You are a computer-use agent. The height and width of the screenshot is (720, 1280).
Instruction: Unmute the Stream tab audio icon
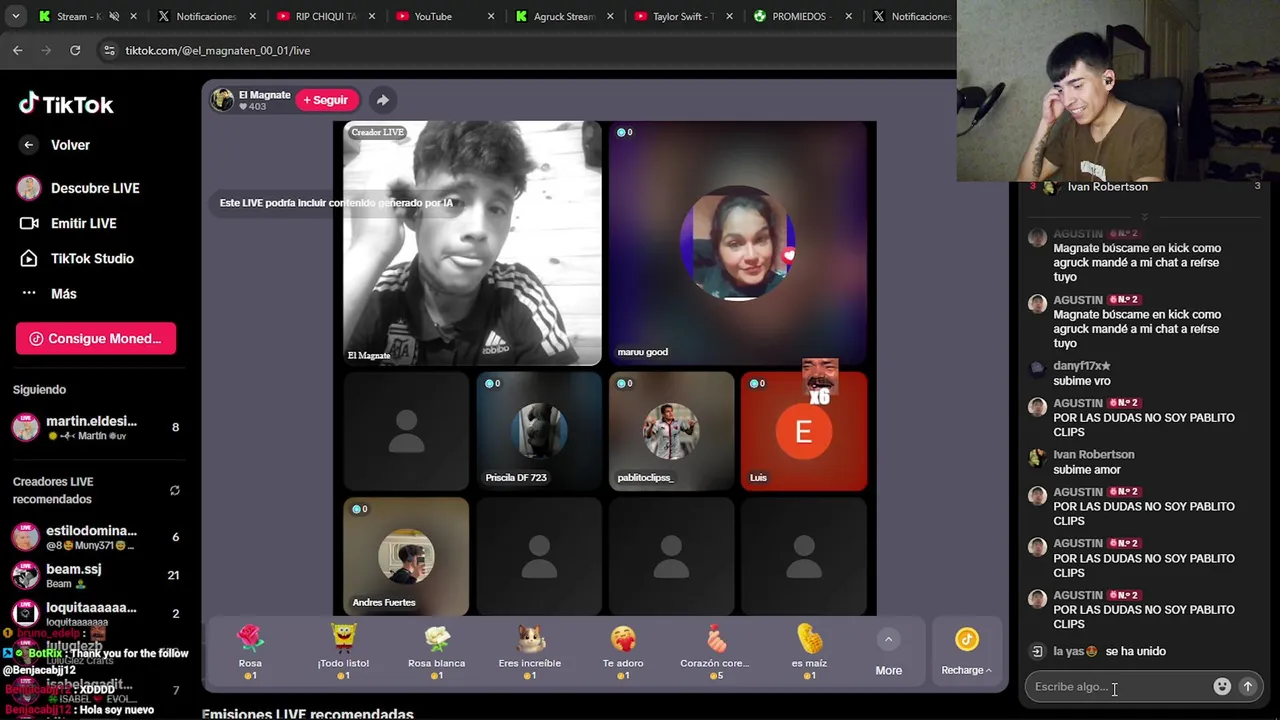click(114, 16)
